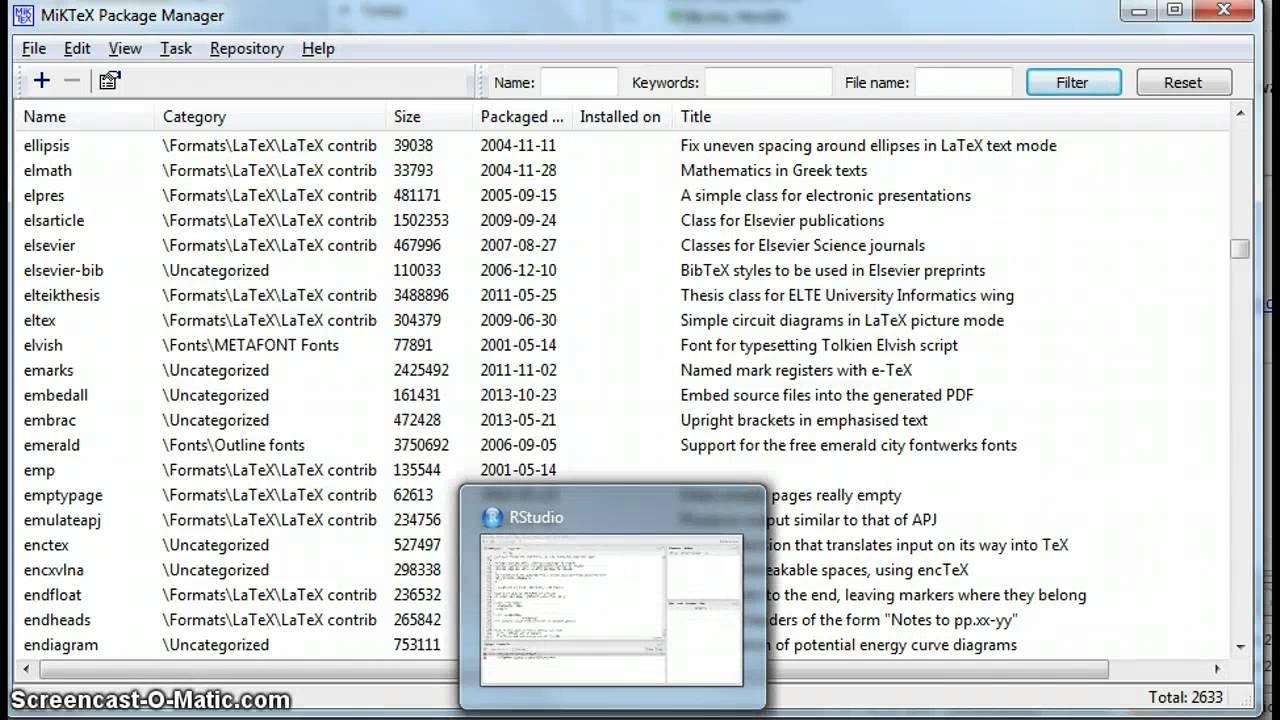Sort by the Name column header

pyautogui.click(x=84, y=116)
